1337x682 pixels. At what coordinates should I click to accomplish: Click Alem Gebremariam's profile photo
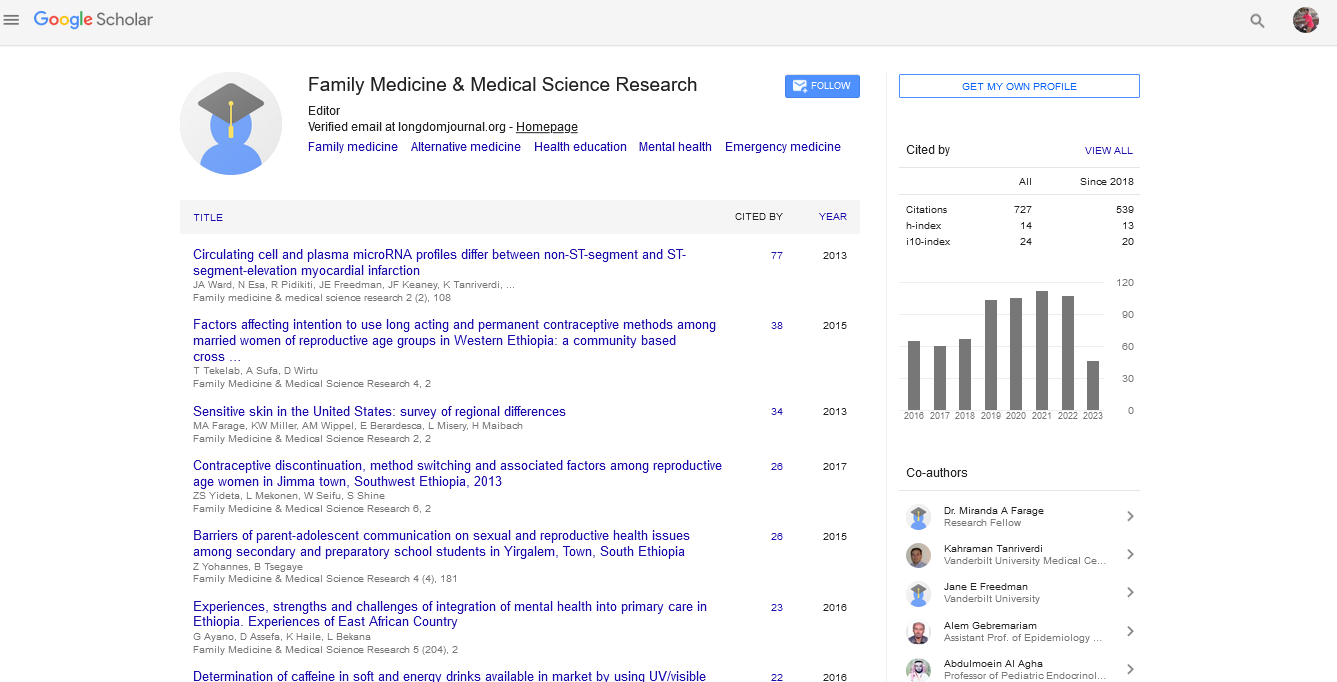(x=918, y=632)
